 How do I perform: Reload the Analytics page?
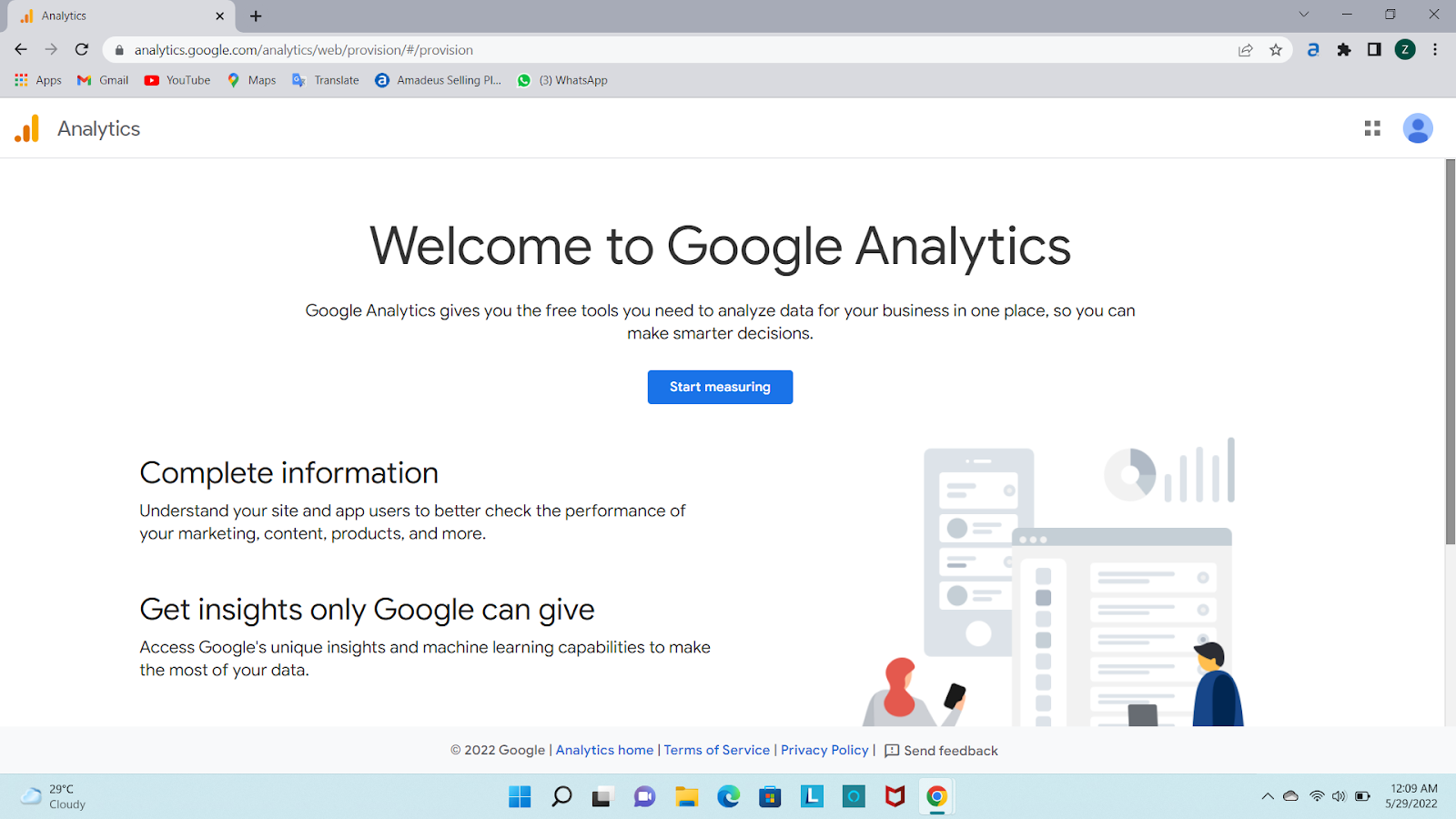(82, 50)
